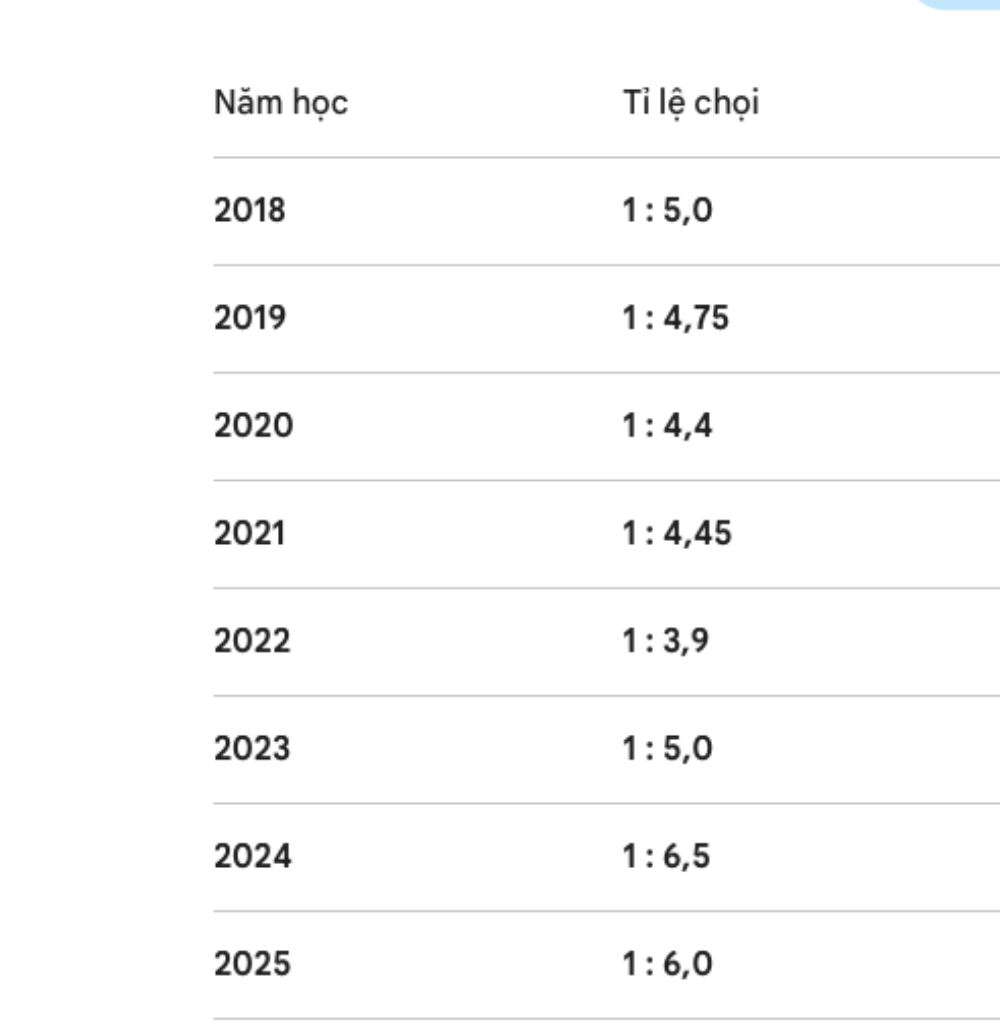Select the 2020 year cell
1000x1030 pixels.
(254, 426)
